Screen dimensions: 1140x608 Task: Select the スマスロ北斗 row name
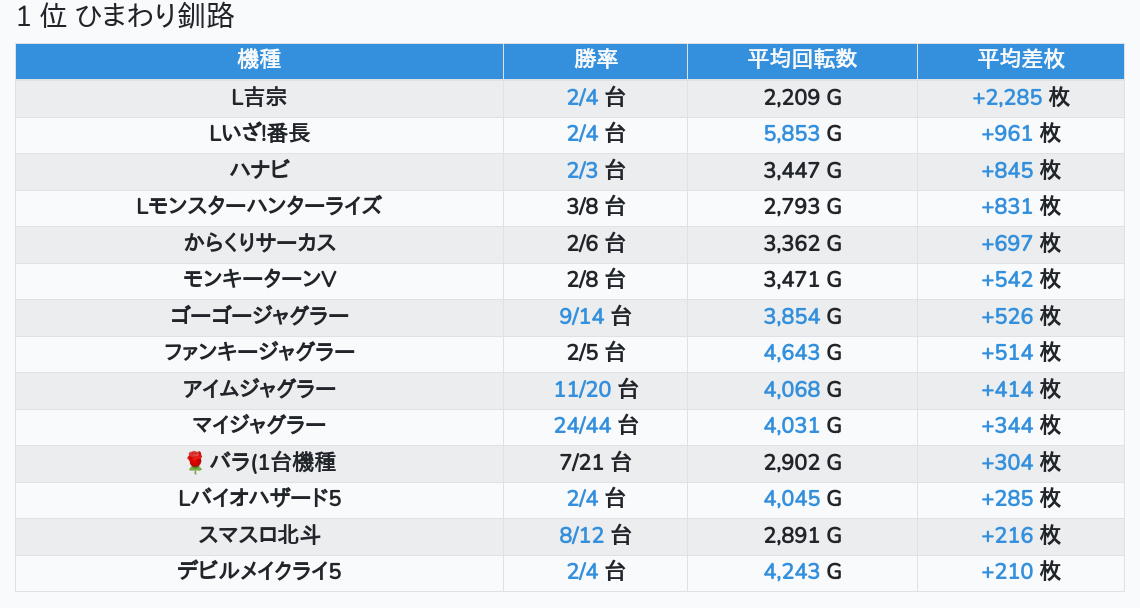(x=260, y=535)
